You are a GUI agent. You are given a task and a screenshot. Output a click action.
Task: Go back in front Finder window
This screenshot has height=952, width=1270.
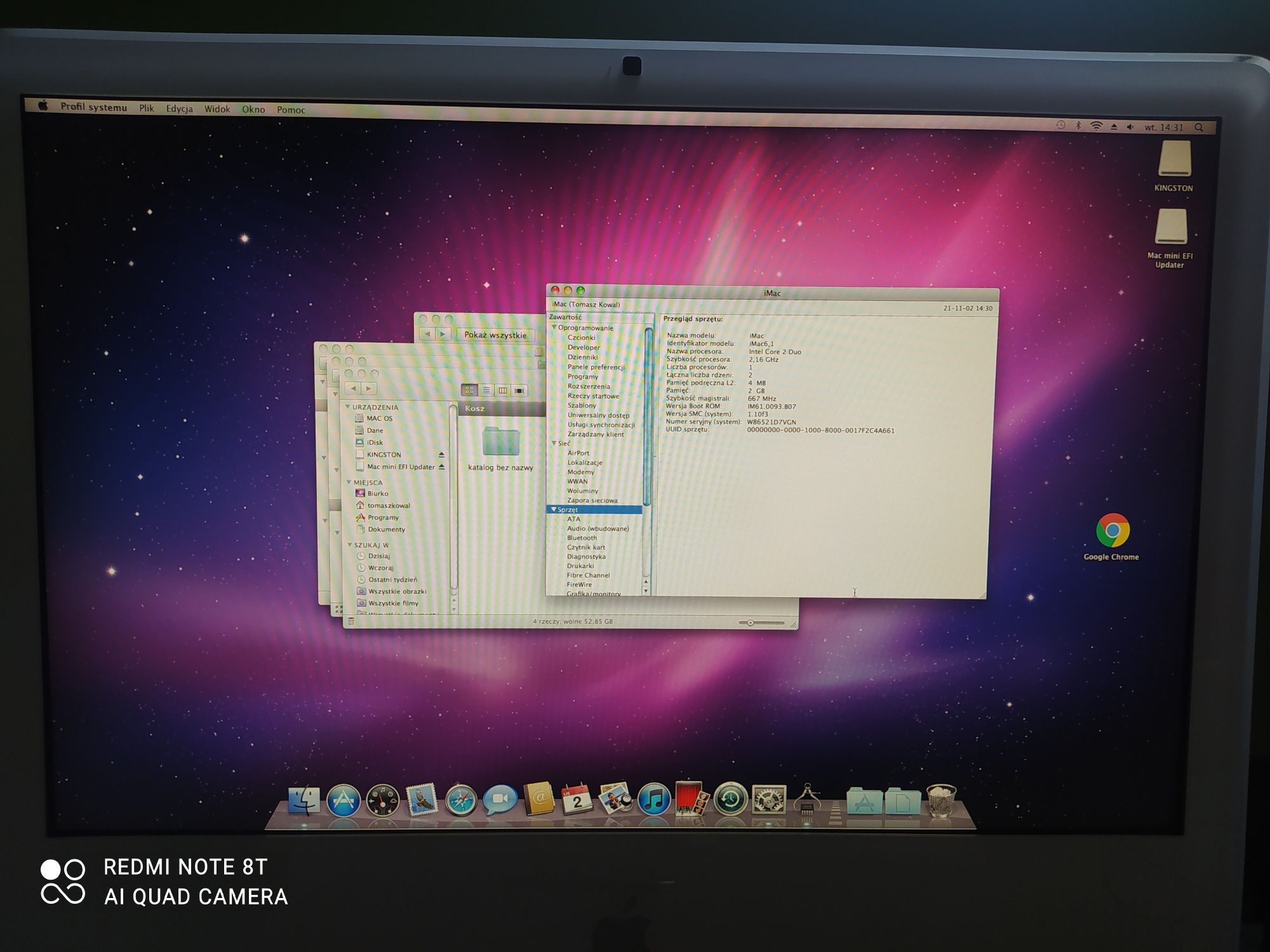point(353,388)
